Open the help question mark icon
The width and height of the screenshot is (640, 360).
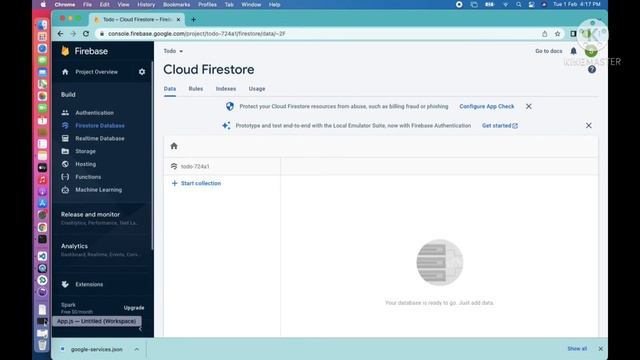pos(592,69)
